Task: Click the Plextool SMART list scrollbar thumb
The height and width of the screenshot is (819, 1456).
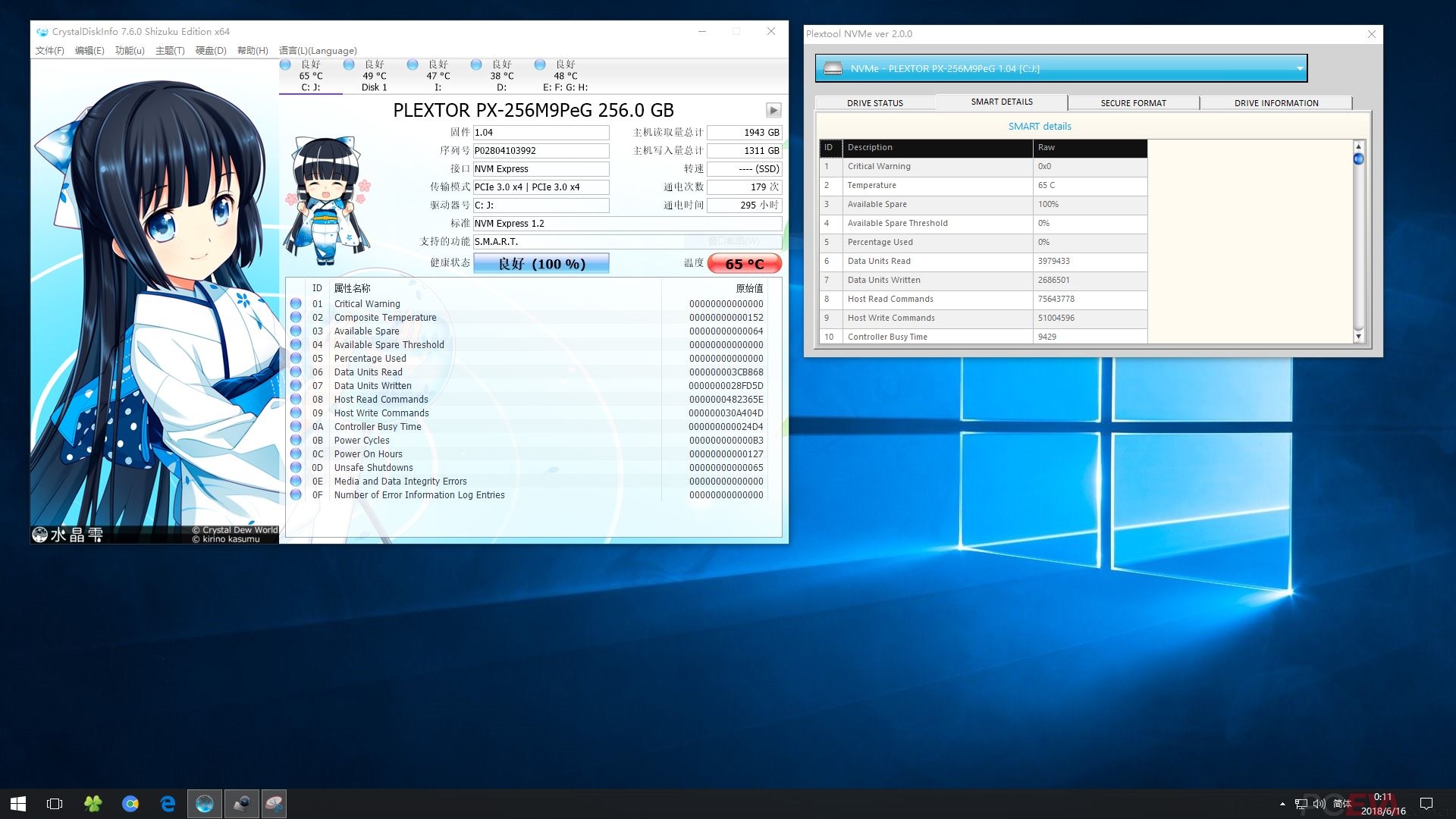Action: click(x=1358, y=159)
